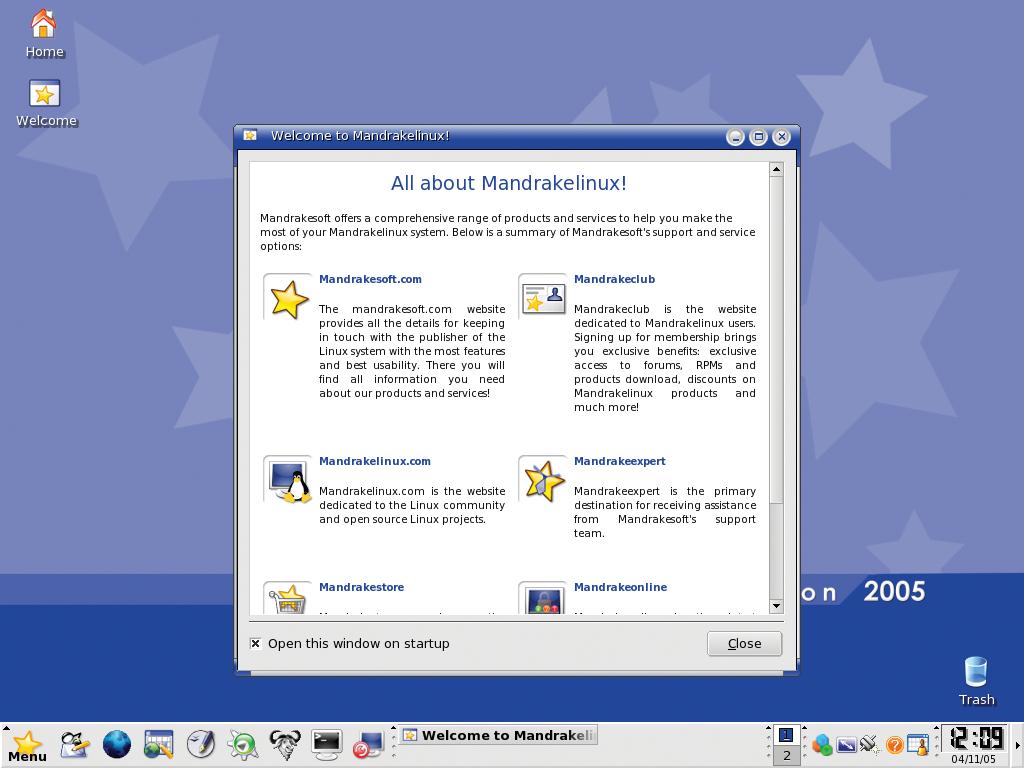Click the Mandrakeclub membership card icon

(543, 298)
